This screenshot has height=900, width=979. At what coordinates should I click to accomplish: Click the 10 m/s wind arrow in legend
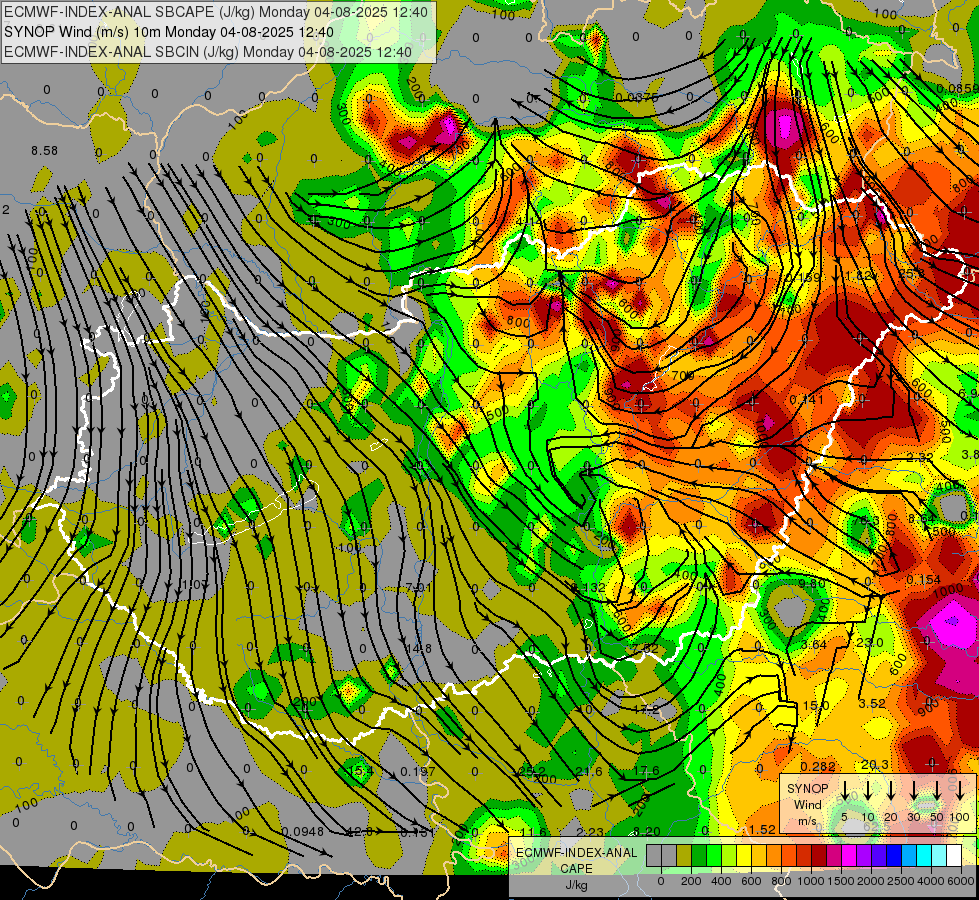click(x=868, y=791)
